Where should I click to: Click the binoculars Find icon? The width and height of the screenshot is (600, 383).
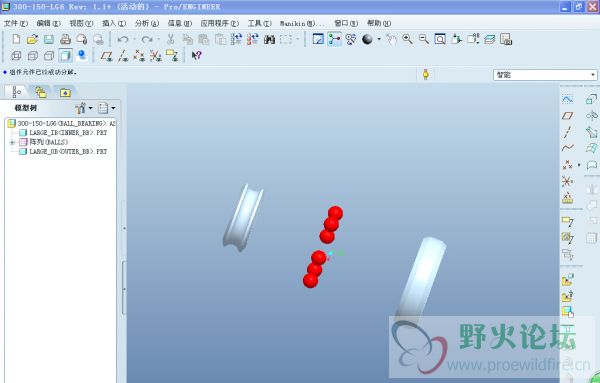tap(269, 39)
